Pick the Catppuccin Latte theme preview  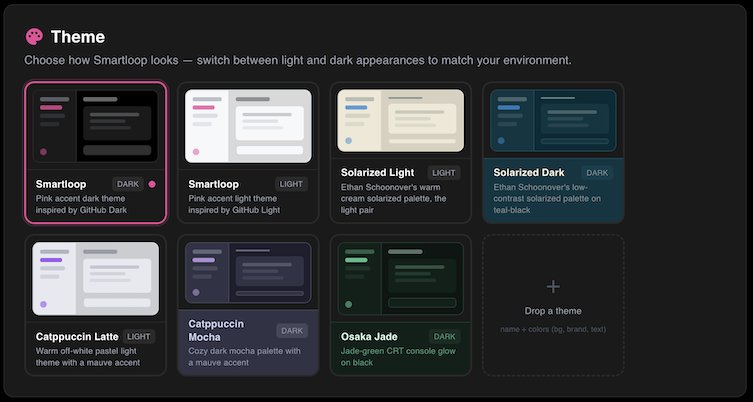(x=96, y=279)
